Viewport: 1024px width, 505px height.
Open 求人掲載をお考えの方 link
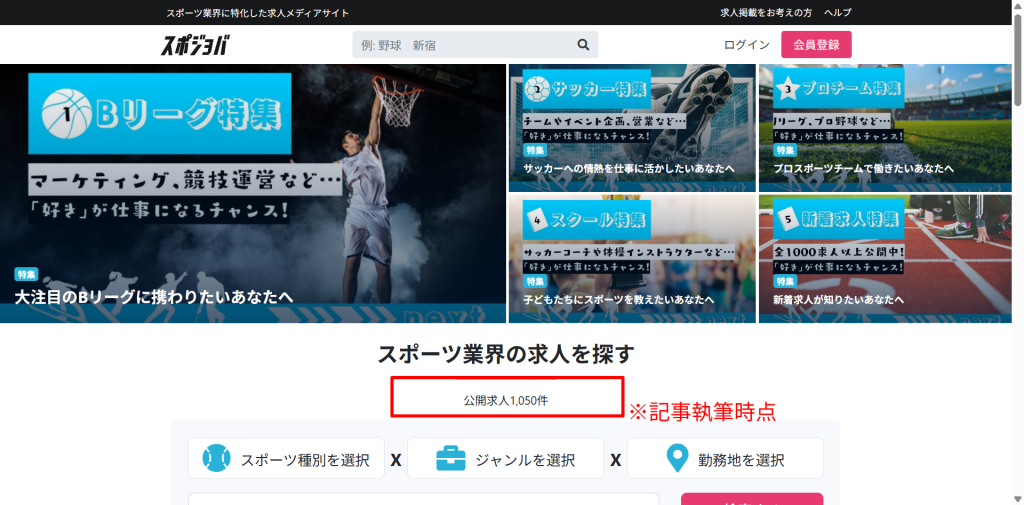pyautogui.click(x=766, y=12)
